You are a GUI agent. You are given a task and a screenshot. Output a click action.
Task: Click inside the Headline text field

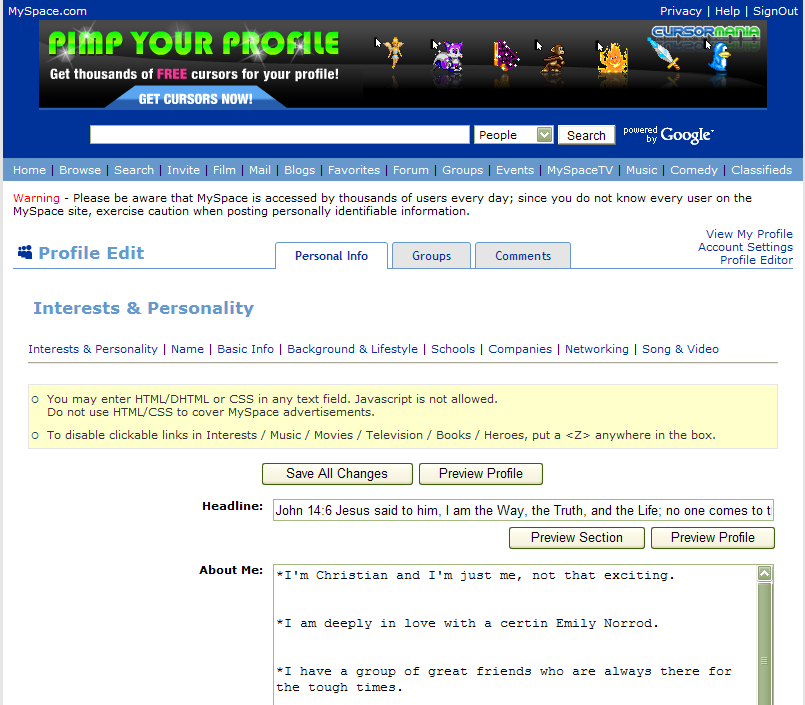coord(520,510)
